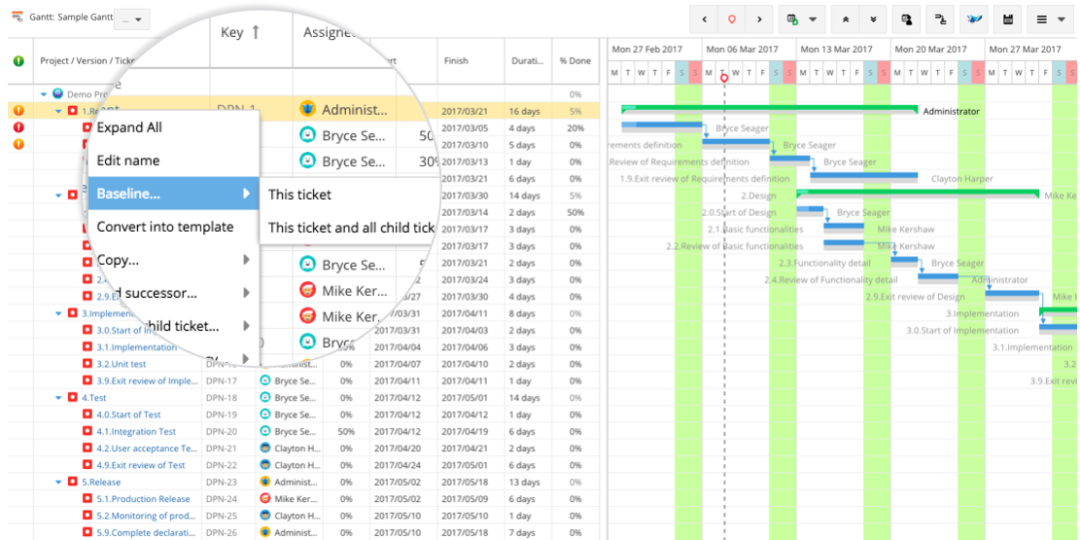This screenshot has height=540, width=1080.
Task: Click the critical path dependency icon
Action: pyautogui.click(x=940, y=19)
